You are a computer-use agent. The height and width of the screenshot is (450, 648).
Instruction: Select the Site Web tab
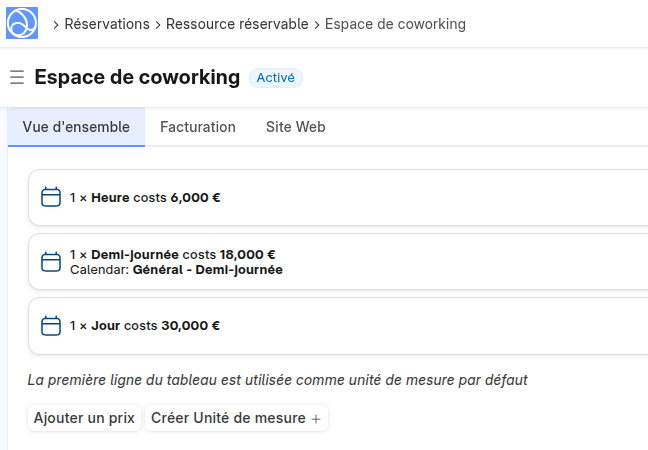click(x=295, y=127)
